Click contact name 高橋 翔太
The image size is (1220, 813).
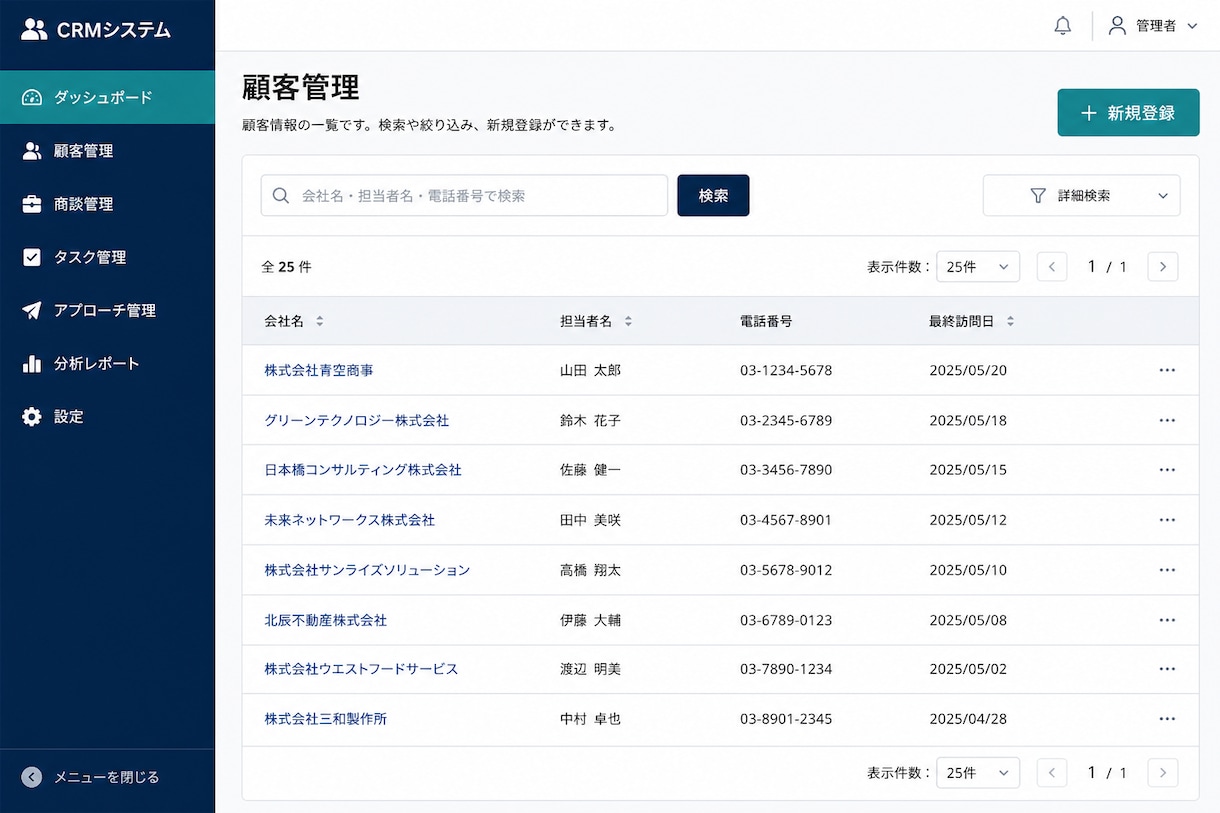591,570
